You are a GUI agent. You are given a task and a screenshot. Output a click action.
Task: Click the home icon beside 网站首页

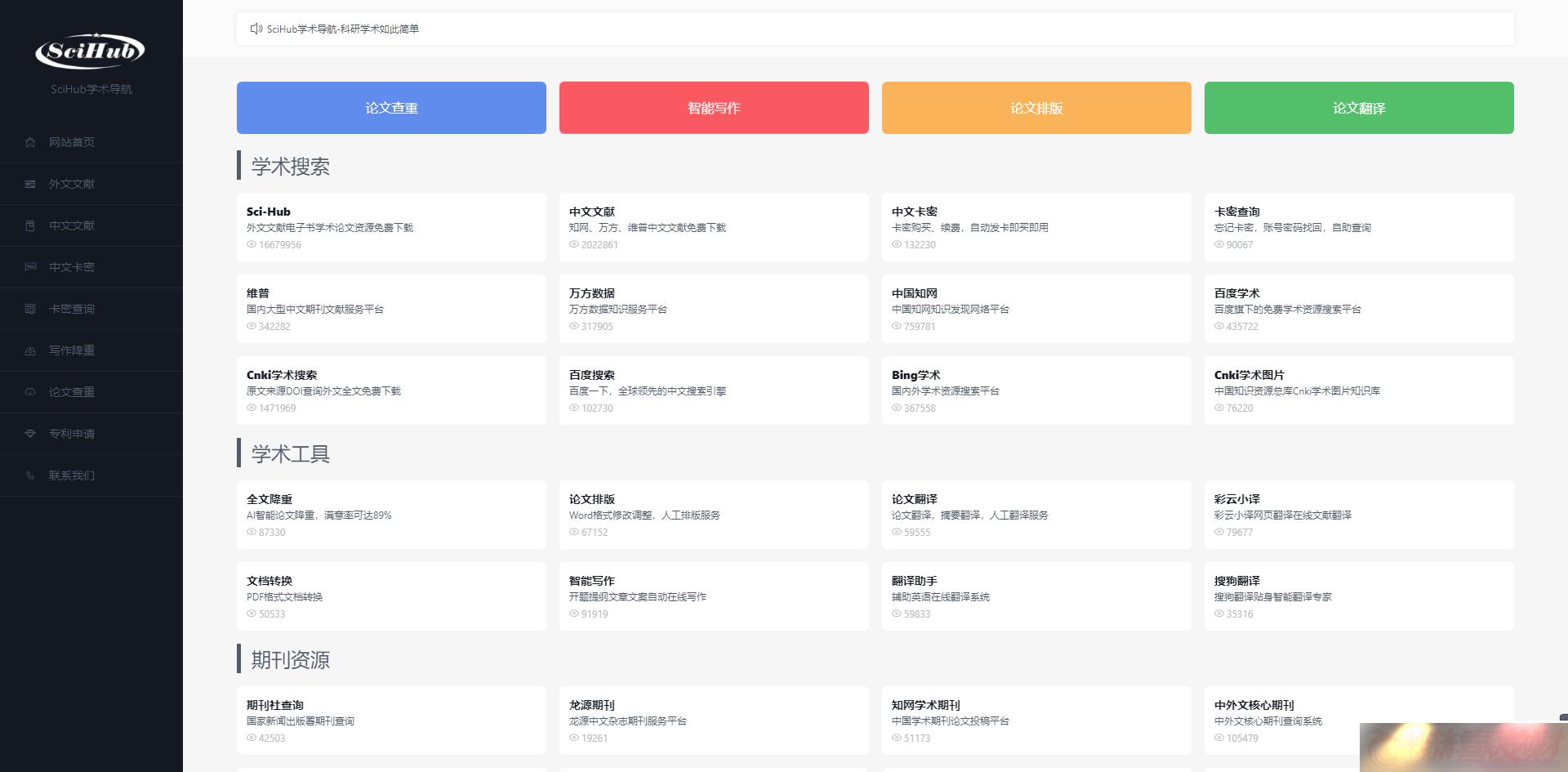(30, 142)
